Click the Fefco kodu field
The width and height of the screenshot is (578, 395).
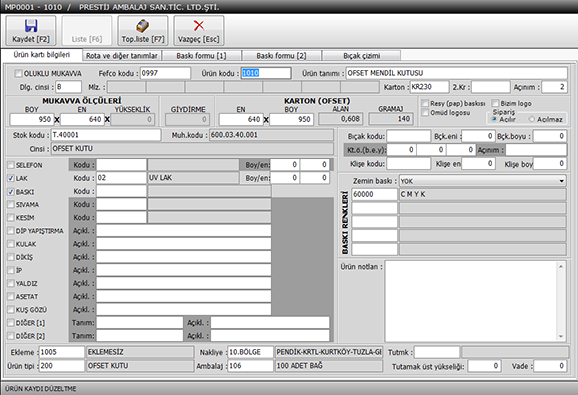tap(166, 73)
